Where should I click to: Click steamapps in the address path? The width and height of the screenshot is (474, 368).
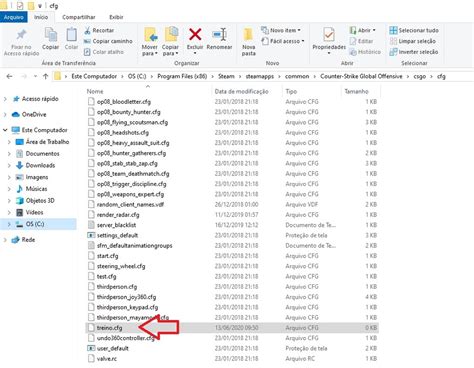point(260,76)
